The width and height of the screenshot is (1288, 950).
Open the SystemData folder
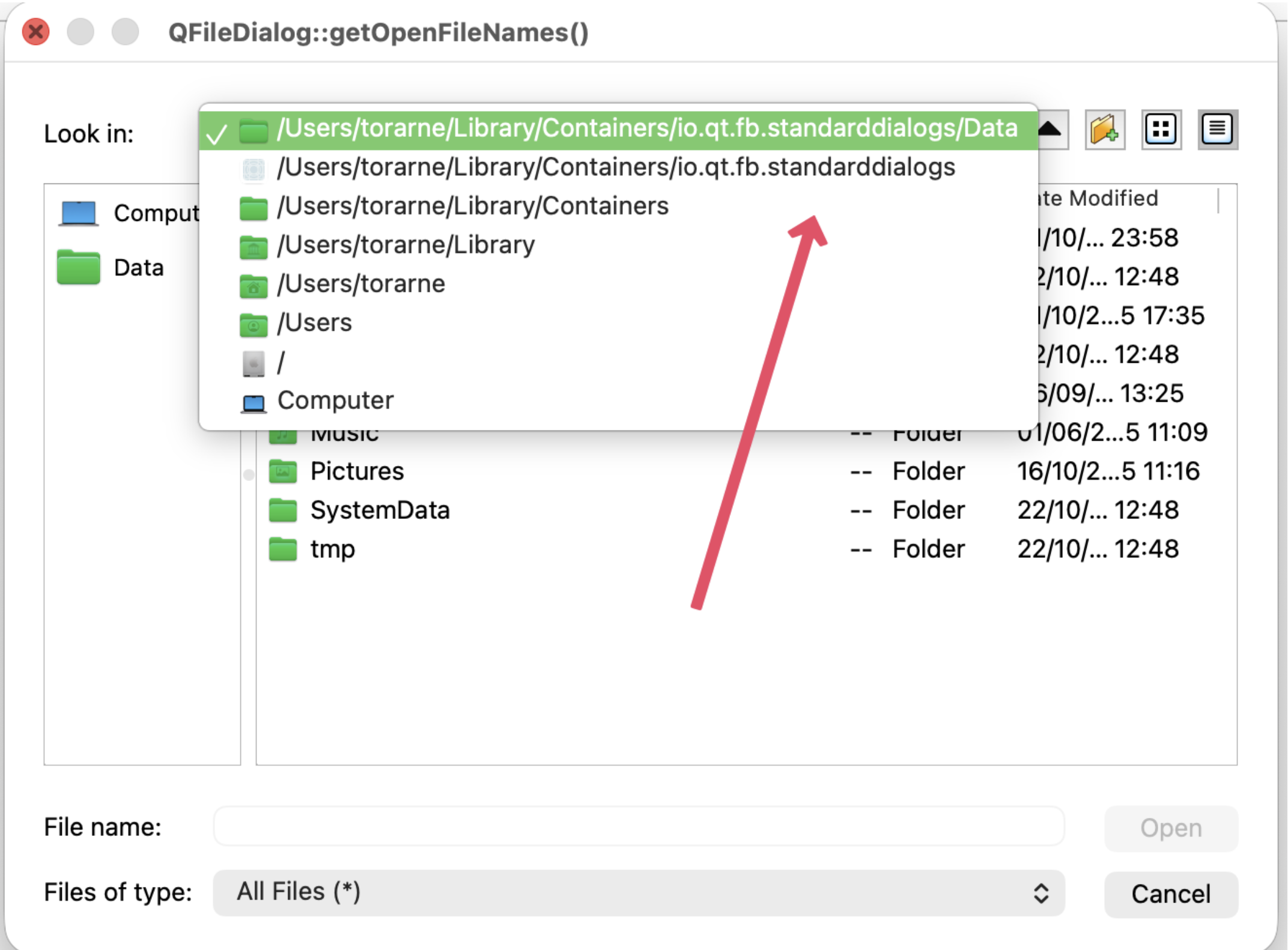coord(379,510)
